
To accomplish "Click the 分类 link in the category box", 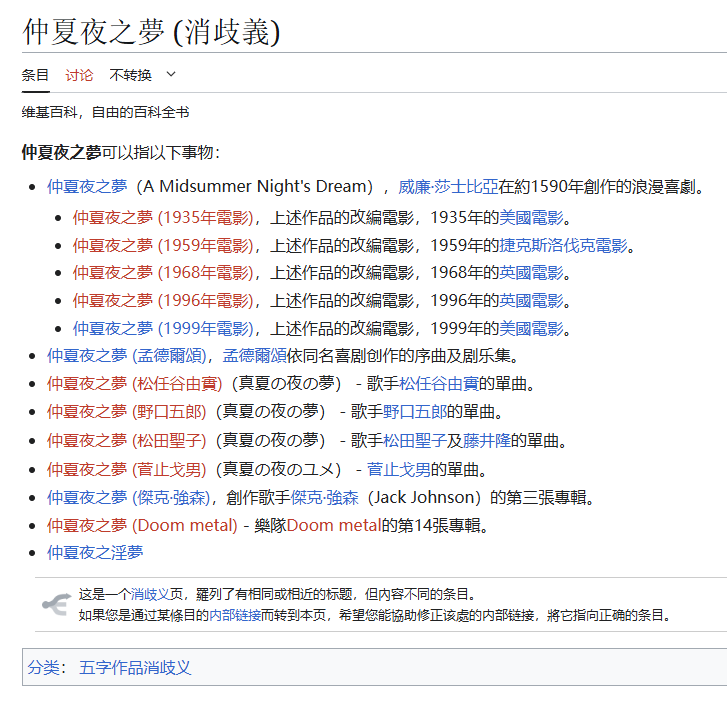I will pos(44,667).
